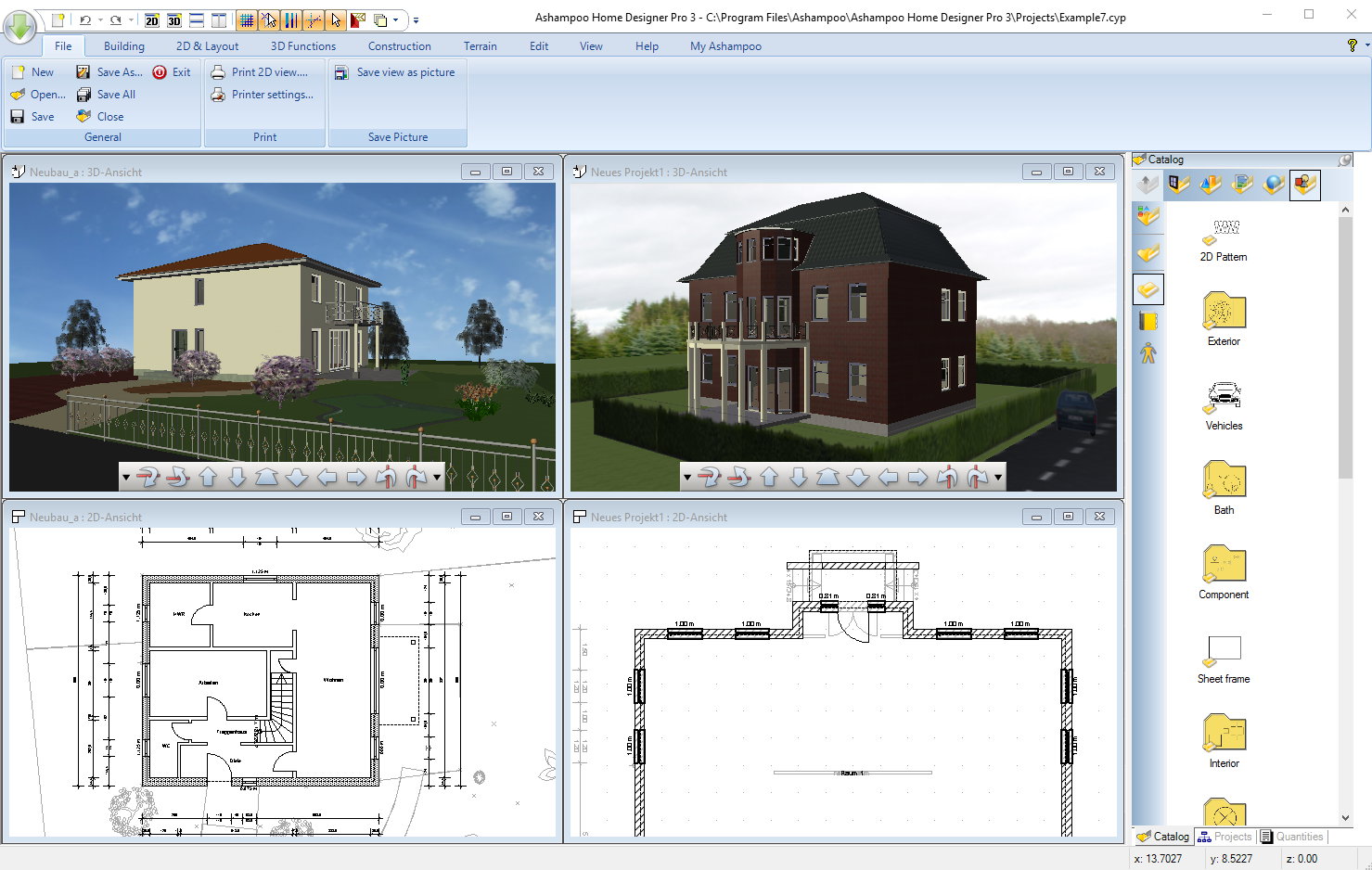This screenshot has width=1372, height=870.
Task: Pin the Catalog panel with pushpin icon
Action: [1344, 160]
